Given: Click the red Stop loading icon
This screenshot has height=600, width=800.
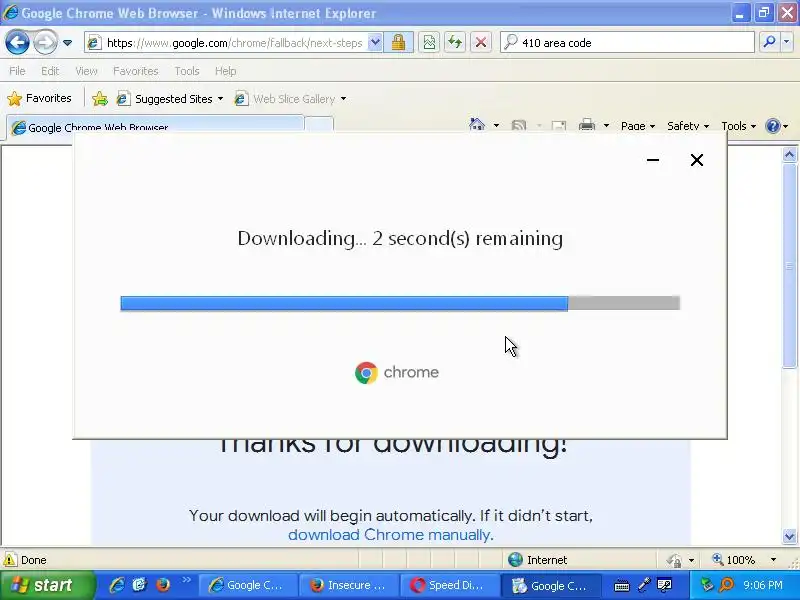Looking at the screenshot, I should click(x=481, y=42).
